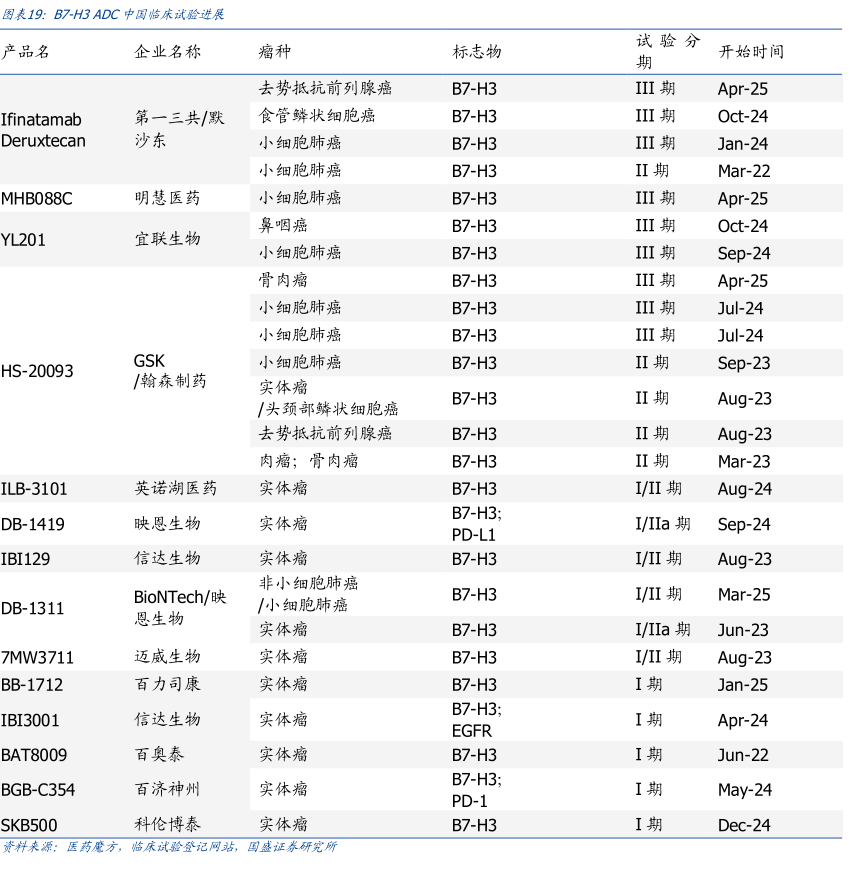
Task: Select the BioNTech/映恩生物 company cell
Action: [x=180, y=607]
